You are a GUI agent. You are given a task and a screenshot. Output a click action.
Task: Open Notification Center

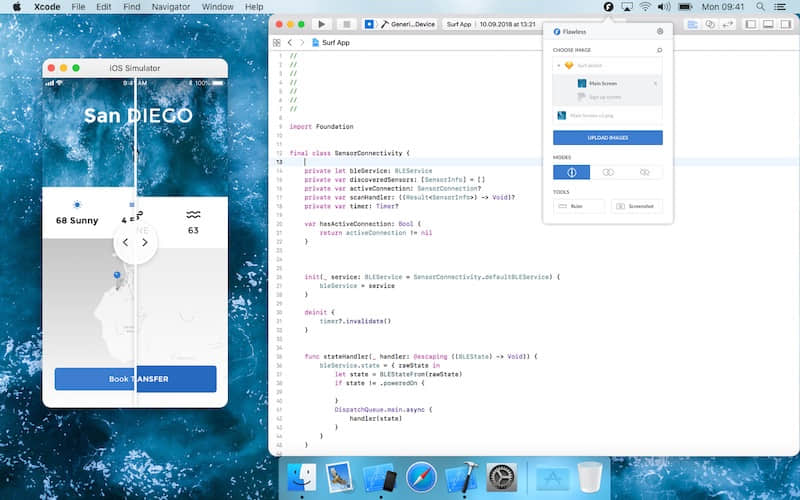[780, 7]
